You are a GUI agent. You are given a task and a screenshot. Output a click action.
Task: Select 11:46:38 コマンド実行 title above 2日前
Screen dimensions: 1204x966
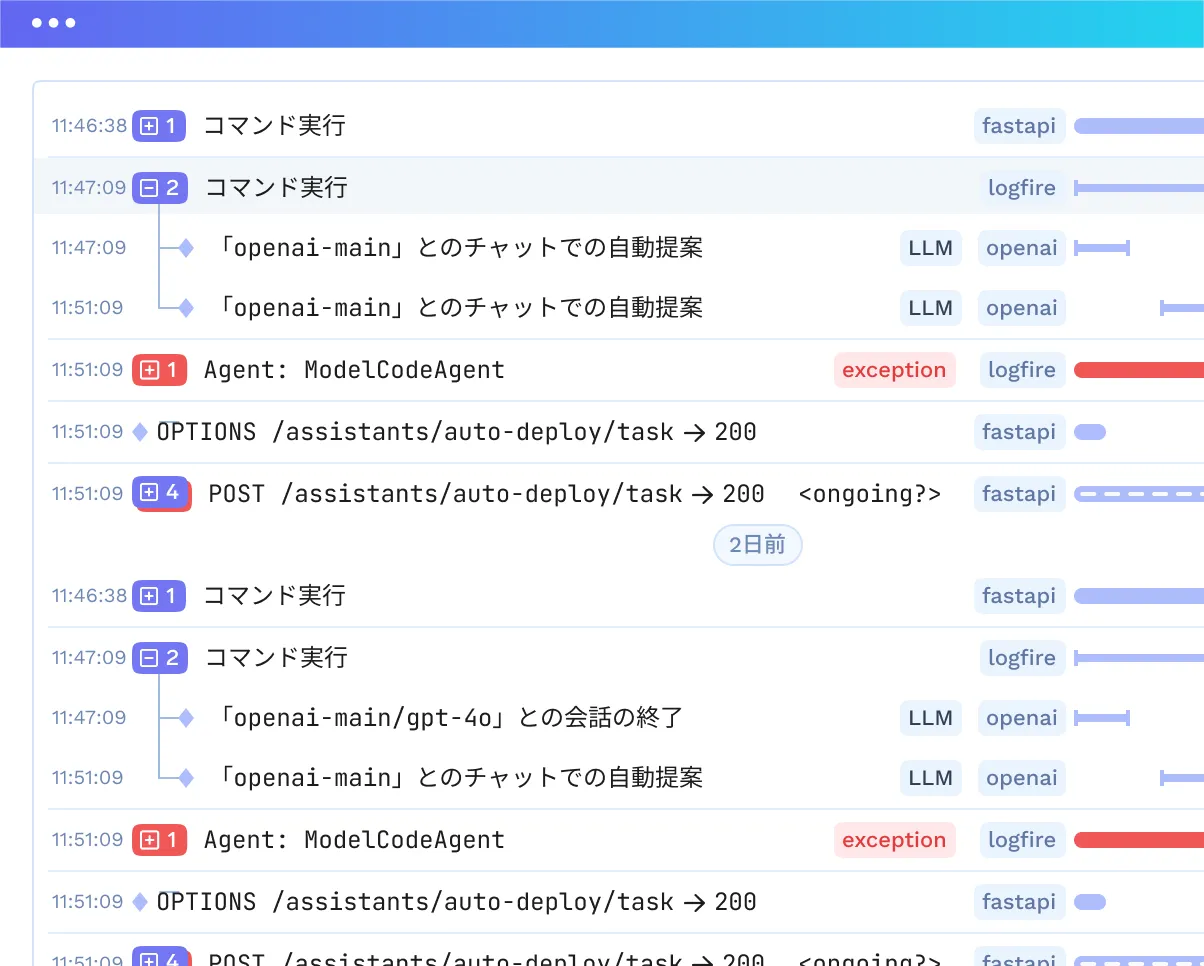[x=275, y=126]
